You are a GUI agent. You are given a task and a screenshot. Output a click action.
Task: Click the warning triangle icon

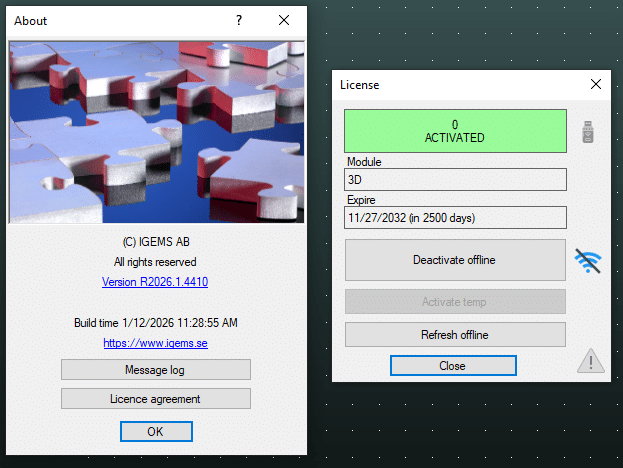coord(589,361)
